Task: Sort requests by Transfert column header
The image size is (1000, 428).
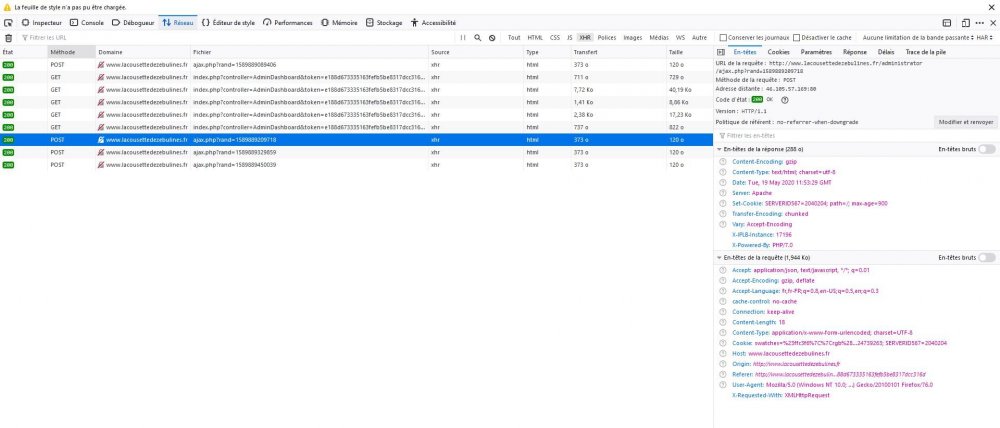Action: click(x=618, y=52)
